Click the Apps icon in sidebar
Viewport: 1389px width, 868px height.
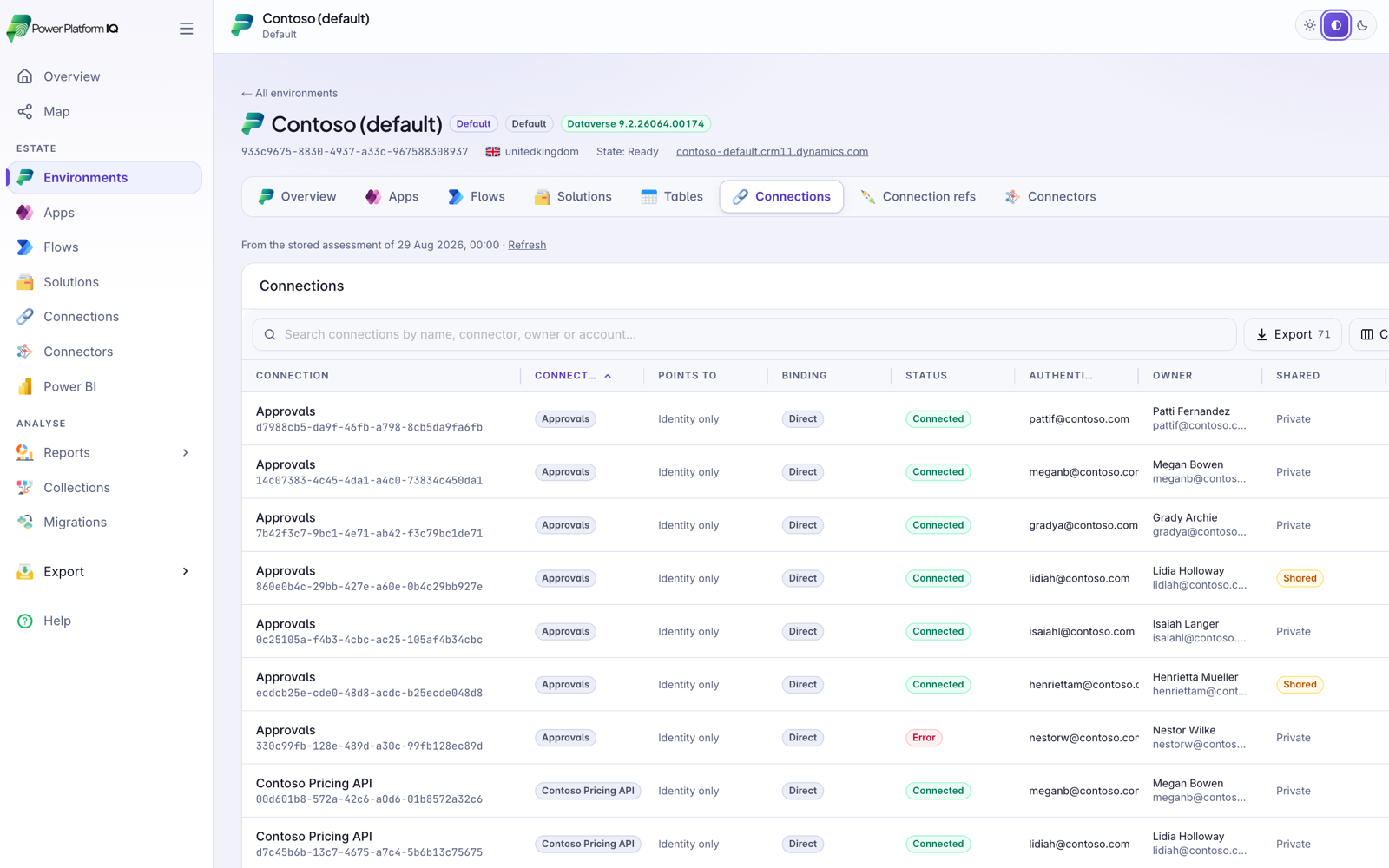(25, 213)
